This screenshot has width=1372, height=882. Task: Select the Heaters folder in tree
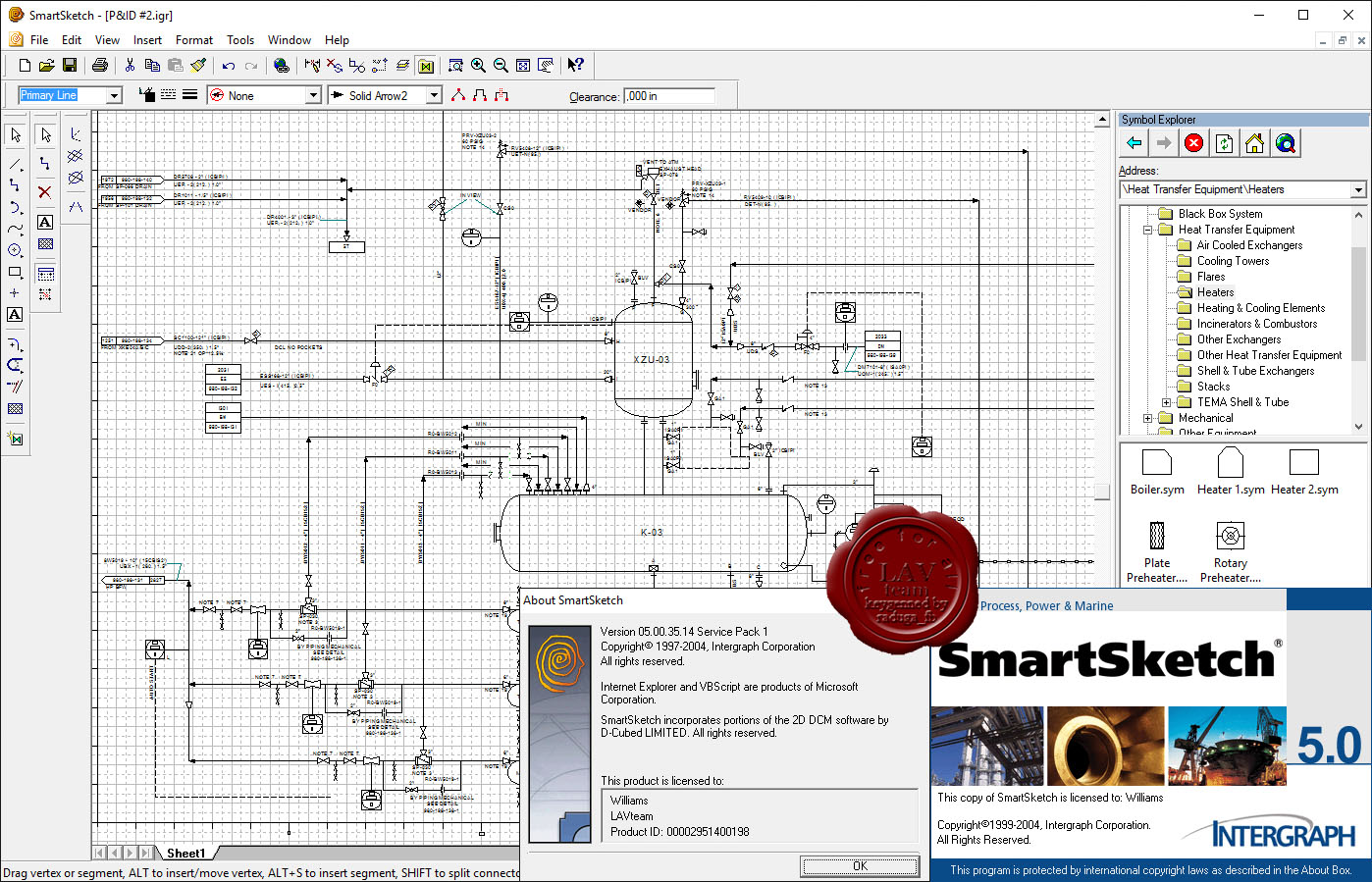pyautogui.click(x=1215, y=292)
